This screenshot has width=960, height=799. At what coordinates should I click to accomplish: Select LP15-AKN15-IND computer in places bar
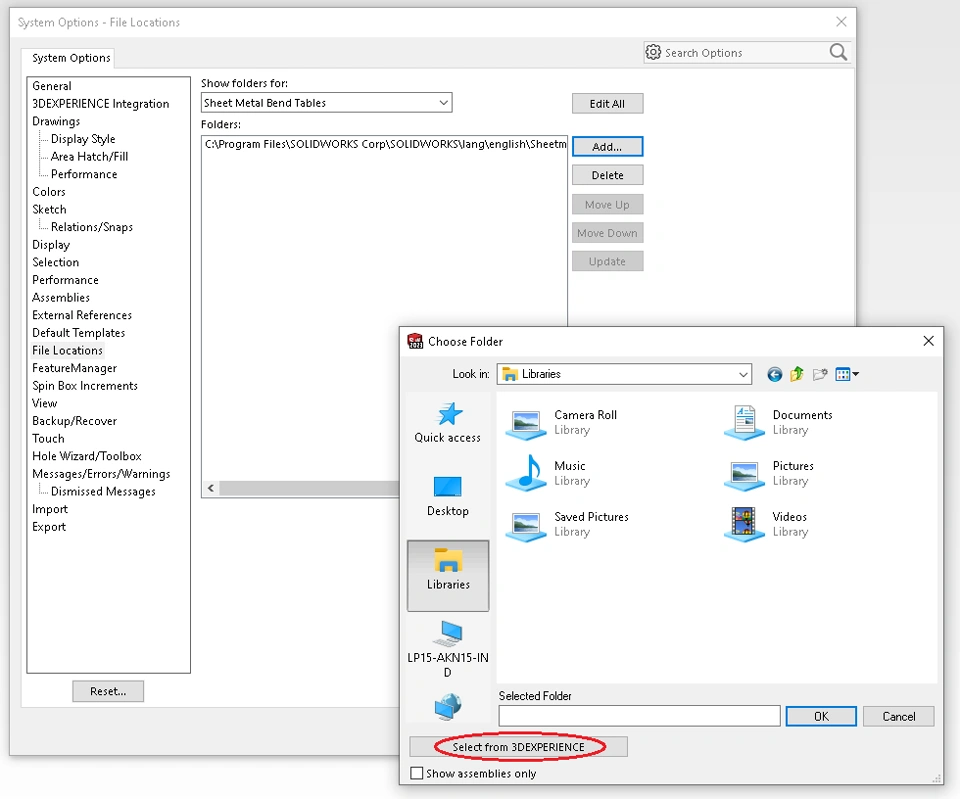pos(448,650)
